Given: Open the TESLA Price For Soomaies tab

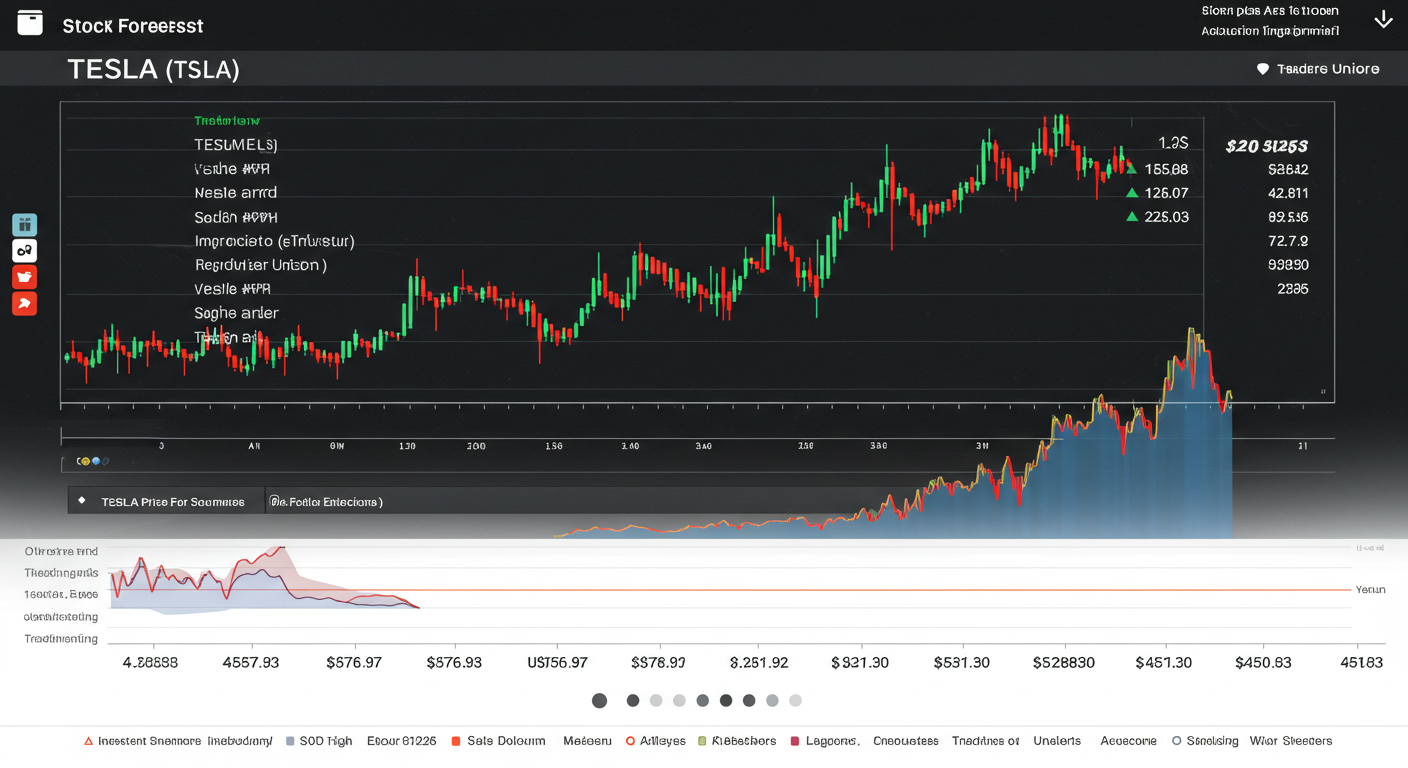Looking at the screenshot, I should tap(166, 501).
